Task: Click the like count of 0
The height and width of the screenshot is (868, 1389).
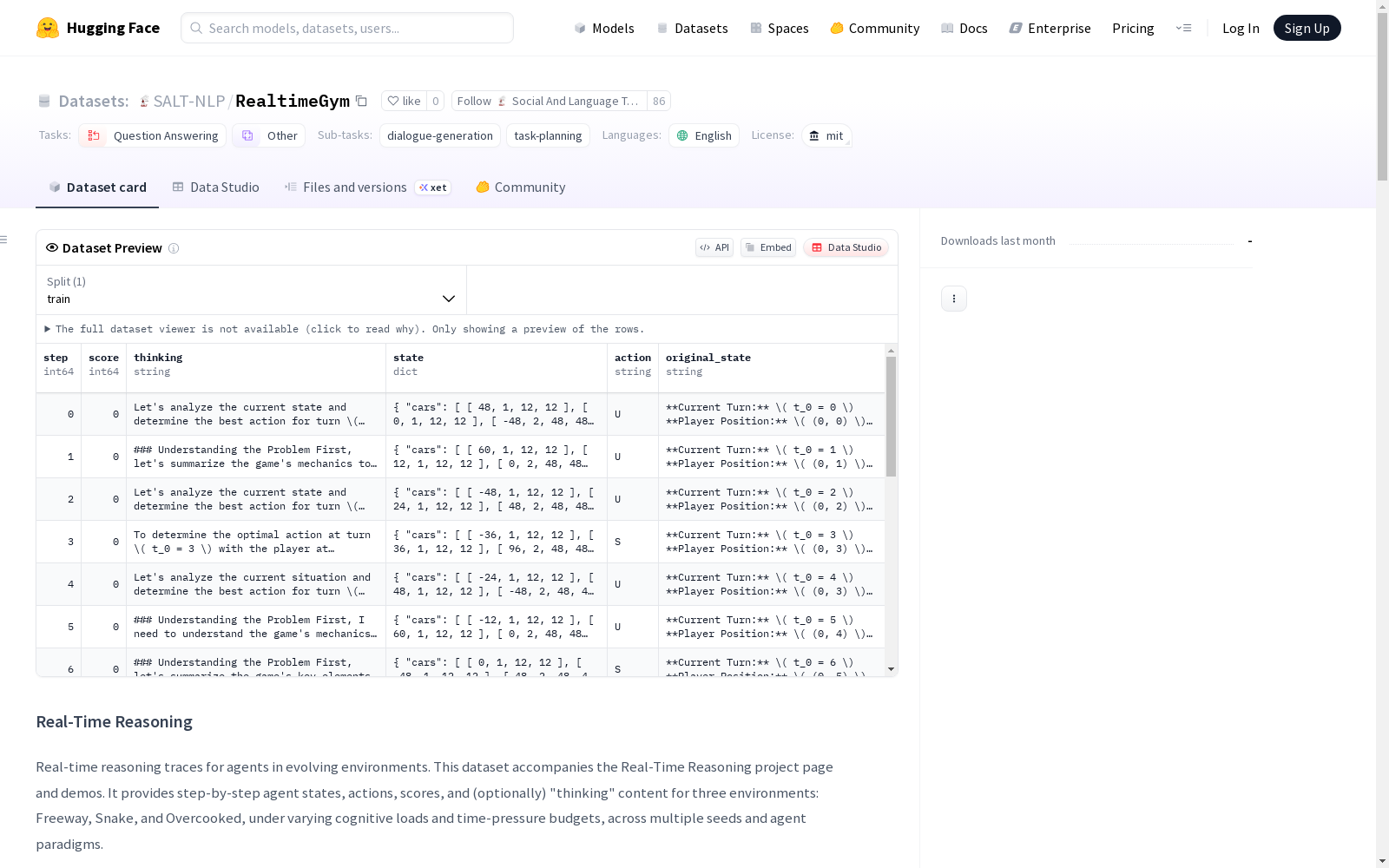Action: pyautogui.click(x=436, y=101)
